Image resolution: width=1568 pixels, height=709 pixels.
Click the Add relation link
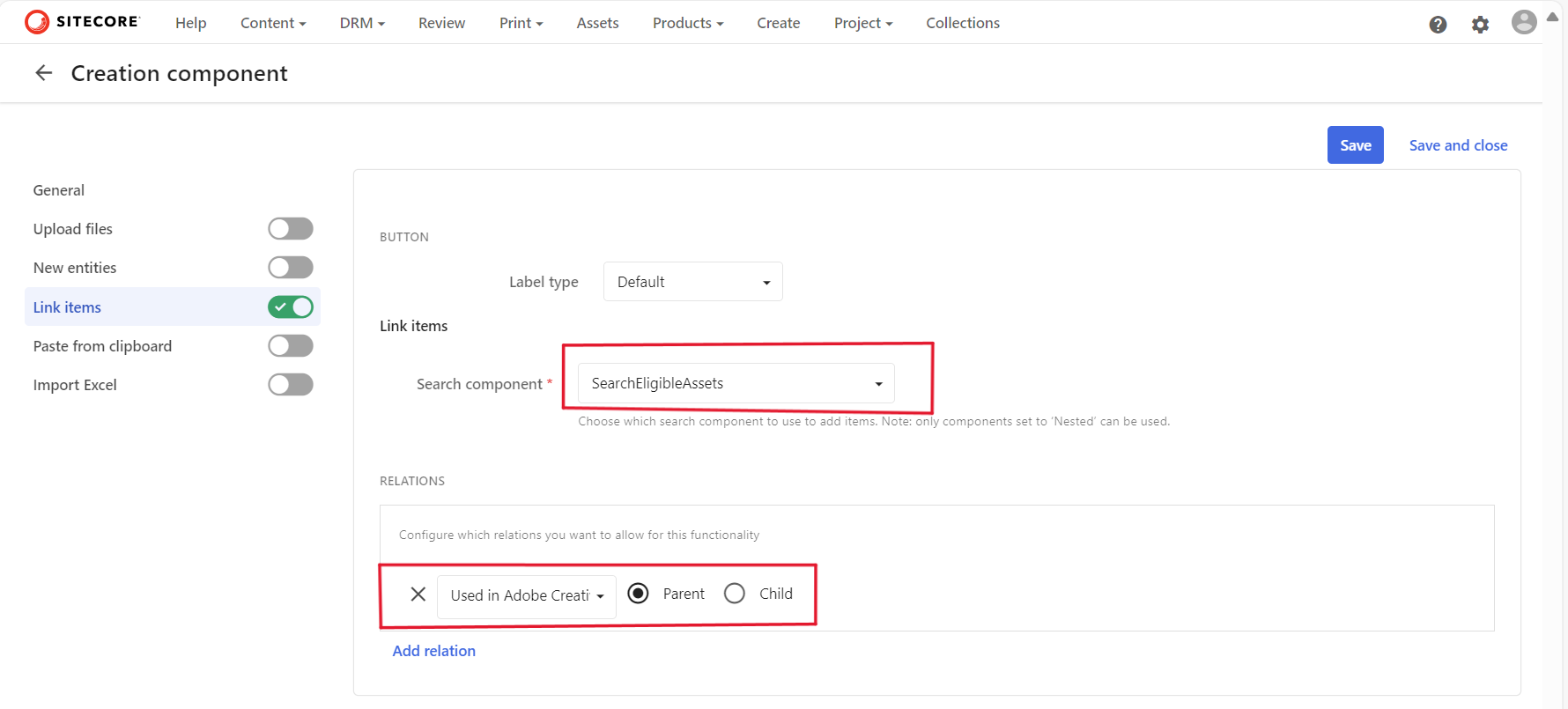(433, 651)
